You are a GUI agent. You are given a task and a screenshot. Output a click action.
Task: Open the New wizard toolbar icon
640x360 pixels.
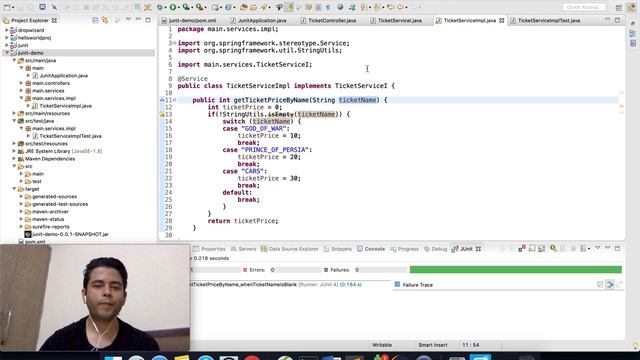7,7
